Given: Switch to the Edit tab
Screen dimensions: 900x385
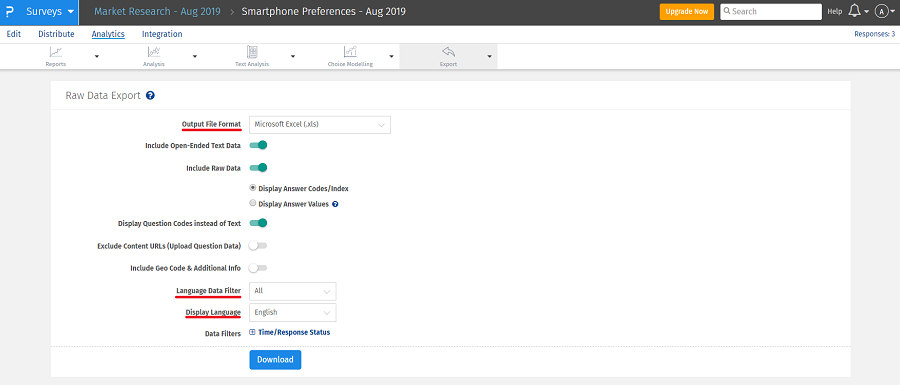Looking at the screenshot, I should pos(14,34).
